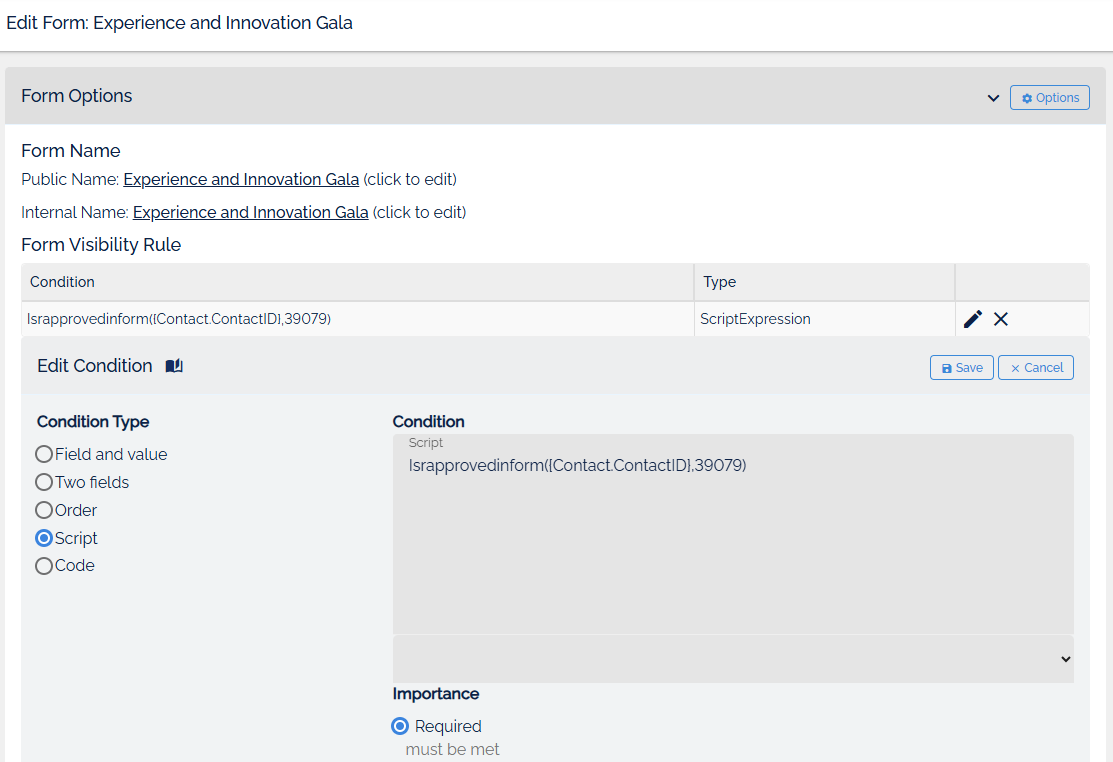Click the Options gear button
Image resolution: width=1113 pixels, height=762 pixels.
pyautogui.click(x=1049, y=98)
